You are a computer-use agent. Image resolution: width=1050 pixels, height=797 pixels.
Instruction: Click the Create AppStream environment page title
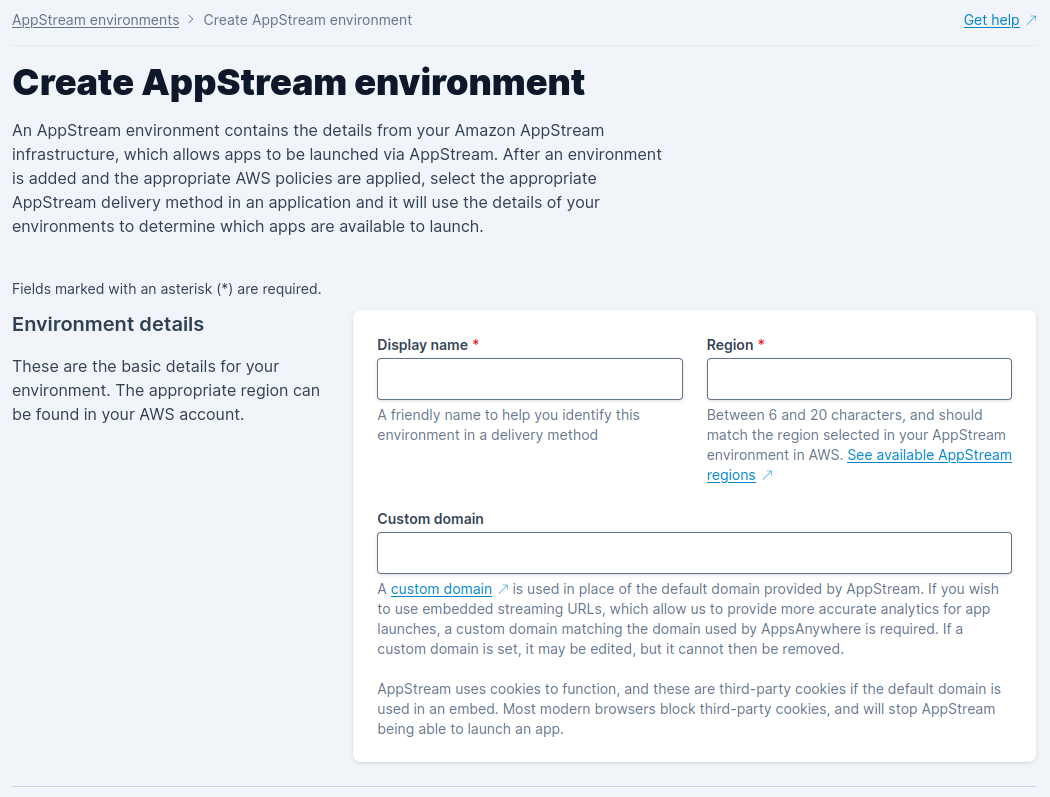[x=298, y=82]
